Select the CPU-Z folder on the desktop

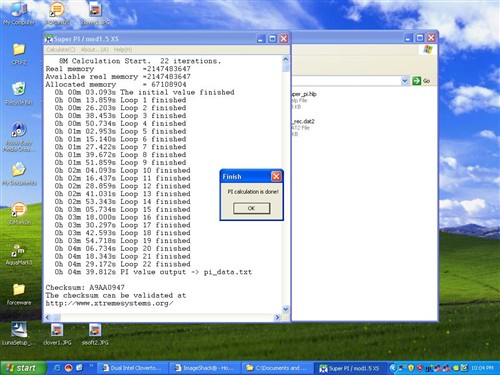coord(19,54)
